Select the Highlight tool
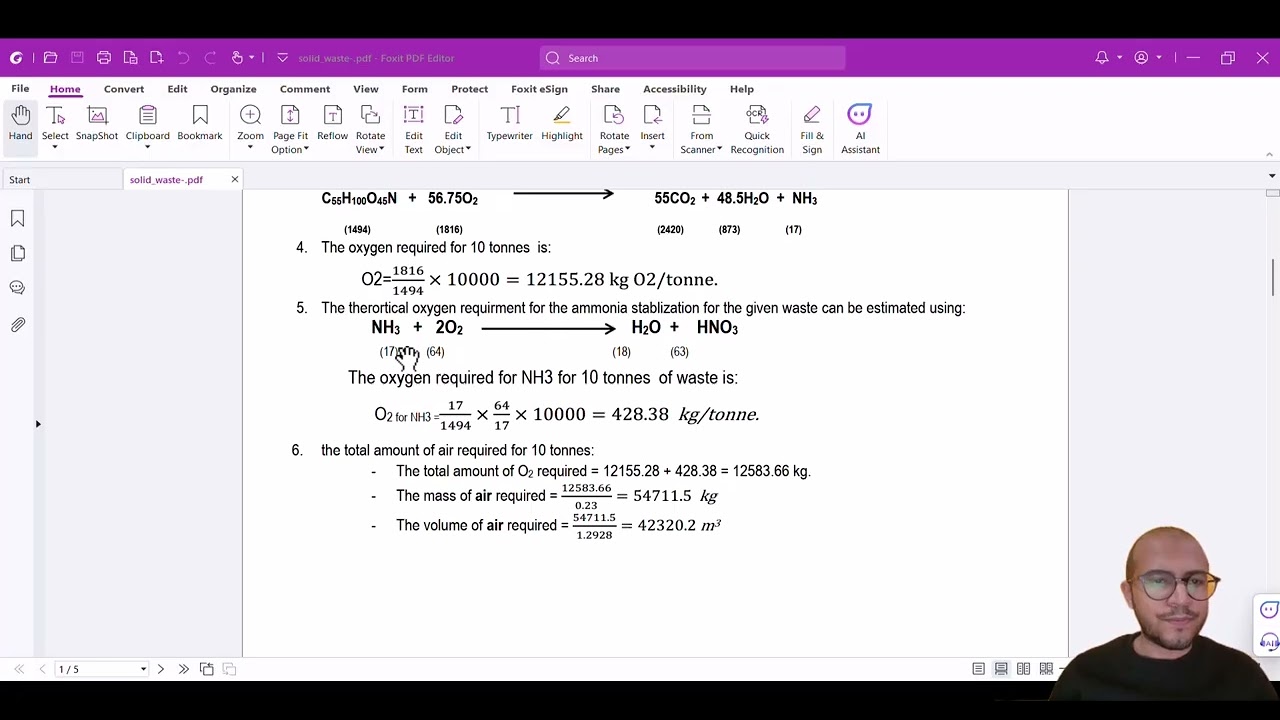Image resolution: width=1280 pixels, height=720 pixels. [x=561, y=124]
